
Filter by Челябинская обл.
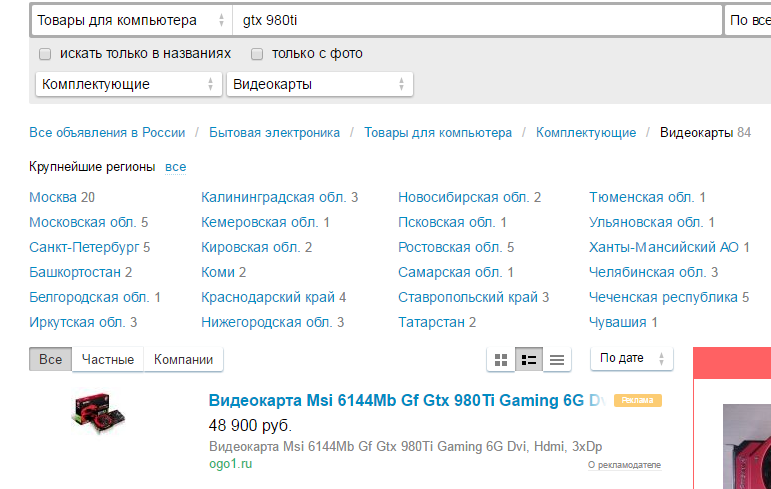648,272
